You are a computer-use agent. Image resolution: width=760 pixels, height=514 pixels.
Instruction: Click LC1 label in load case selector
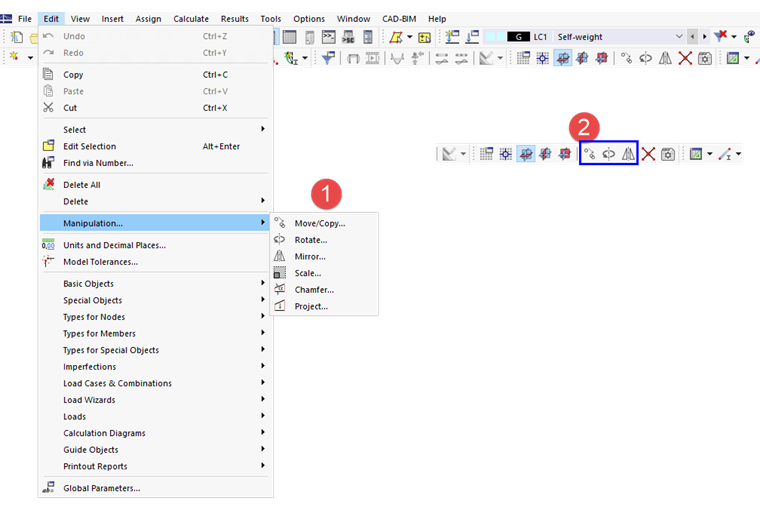point(540,37)
